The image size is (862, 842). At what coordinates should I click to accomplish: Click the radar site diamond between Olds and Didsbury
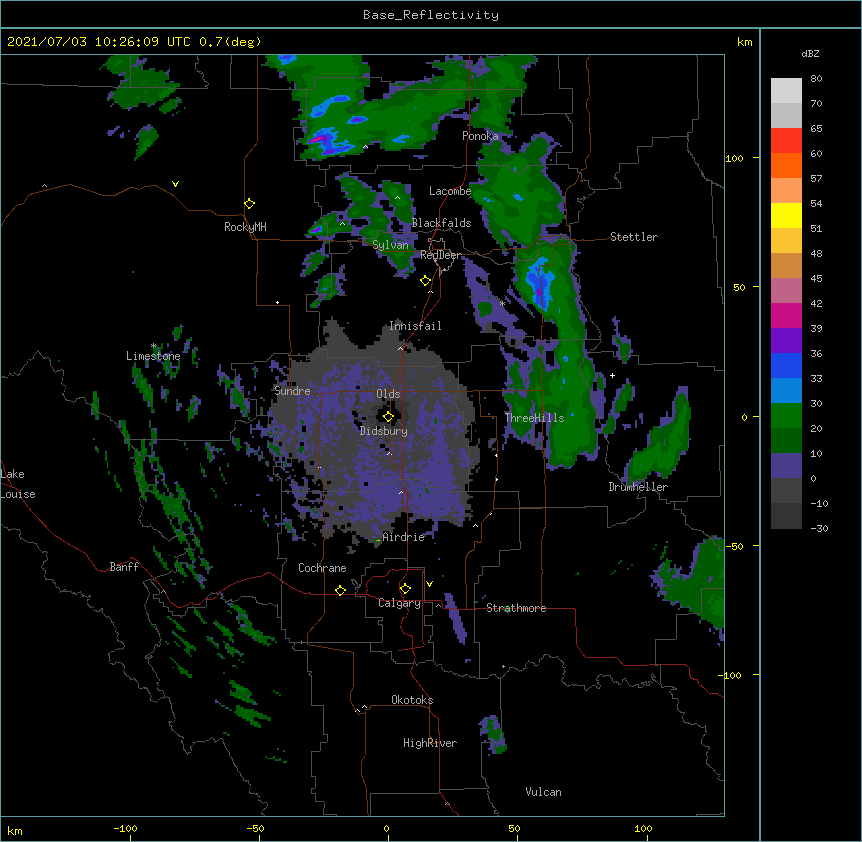coord(388,417)
